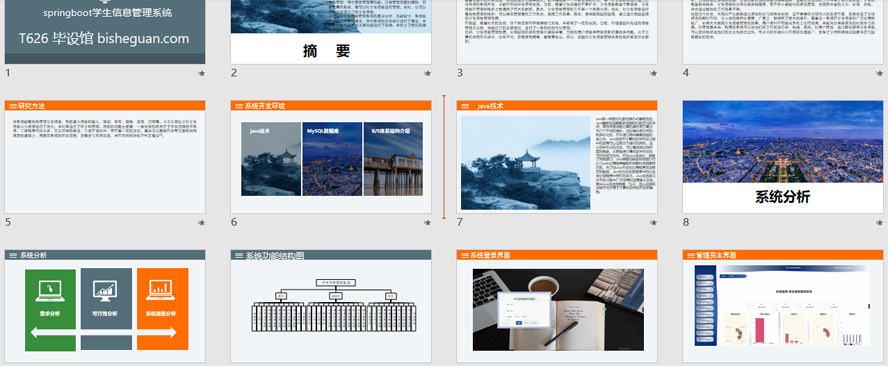The width and height of the screenshot is (888, 366).
Task: Select the '系统分析' three-column analysis slide
Action: click(105, 307)
